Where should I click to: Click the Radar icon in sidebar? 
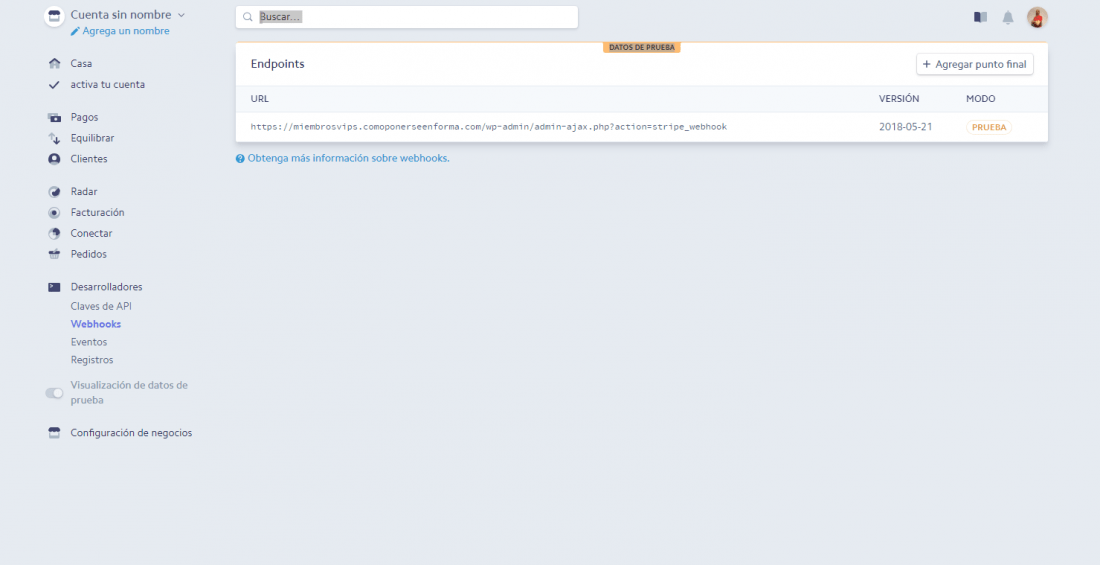click(54, 192)
